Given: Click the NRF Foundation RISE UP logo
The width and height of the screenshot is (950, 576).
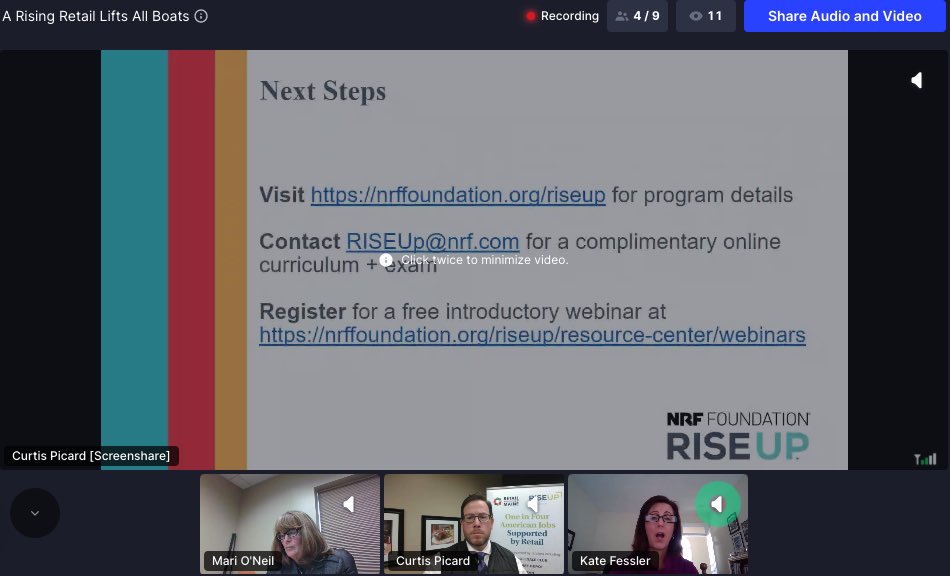Looking at the screenshot, I should [x=738, y=436].
